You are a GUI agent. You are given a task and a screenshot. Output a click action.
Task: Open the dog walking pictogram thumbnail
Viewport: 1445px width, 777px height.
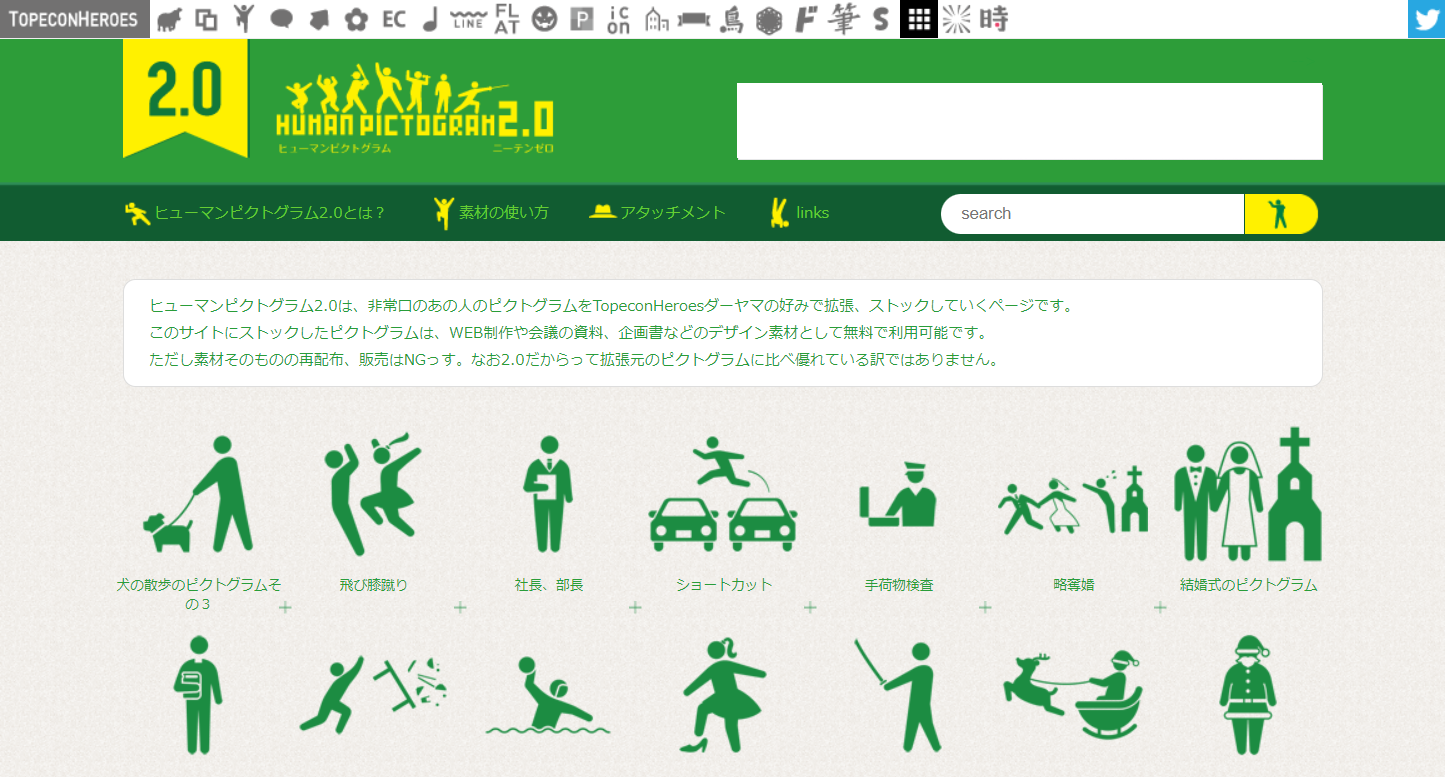[199, 495]
